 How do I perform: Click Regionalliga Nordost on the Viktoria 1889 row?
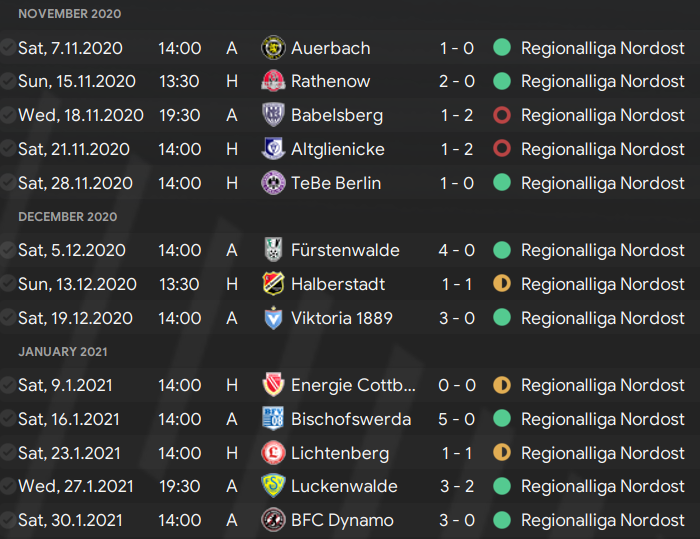pos(603,318)
